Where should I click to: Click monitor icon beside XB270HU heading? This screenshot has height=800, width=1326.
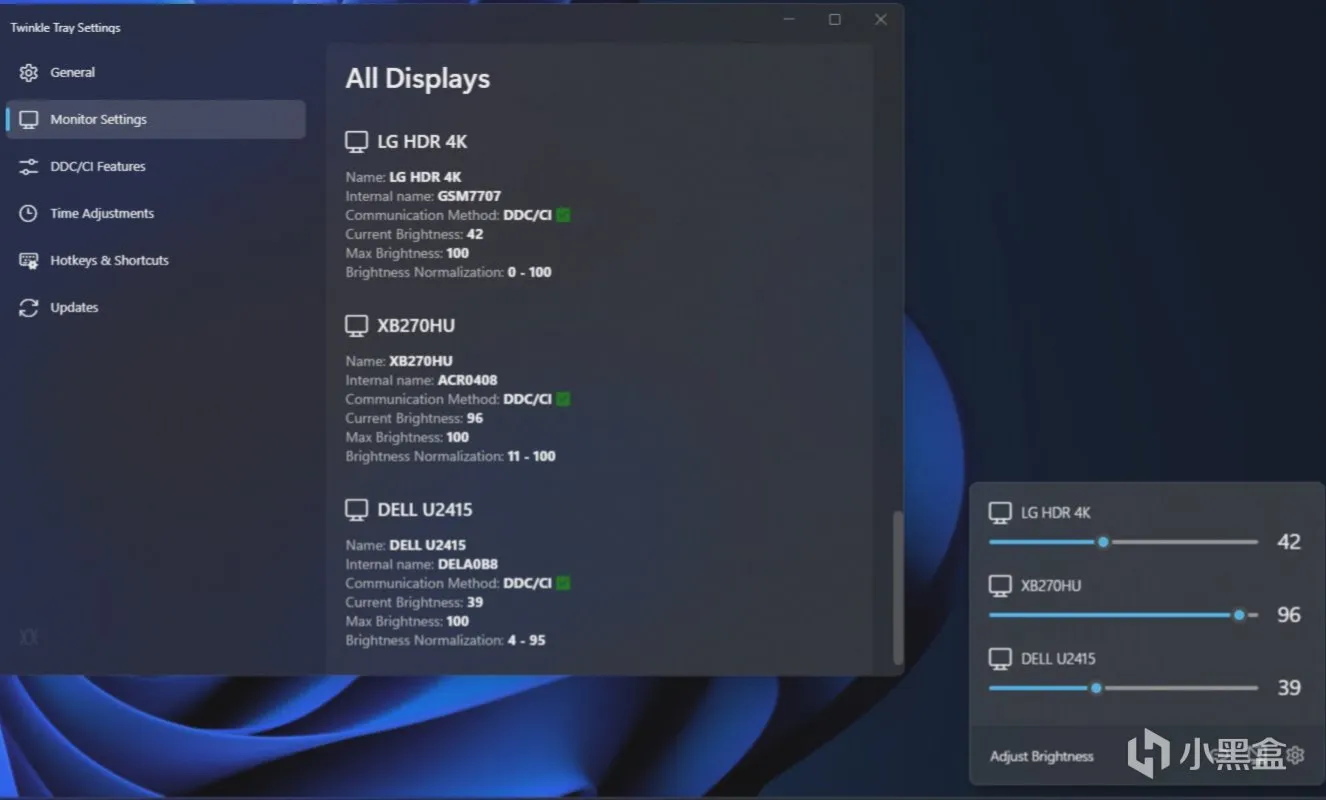coord(357,326)
